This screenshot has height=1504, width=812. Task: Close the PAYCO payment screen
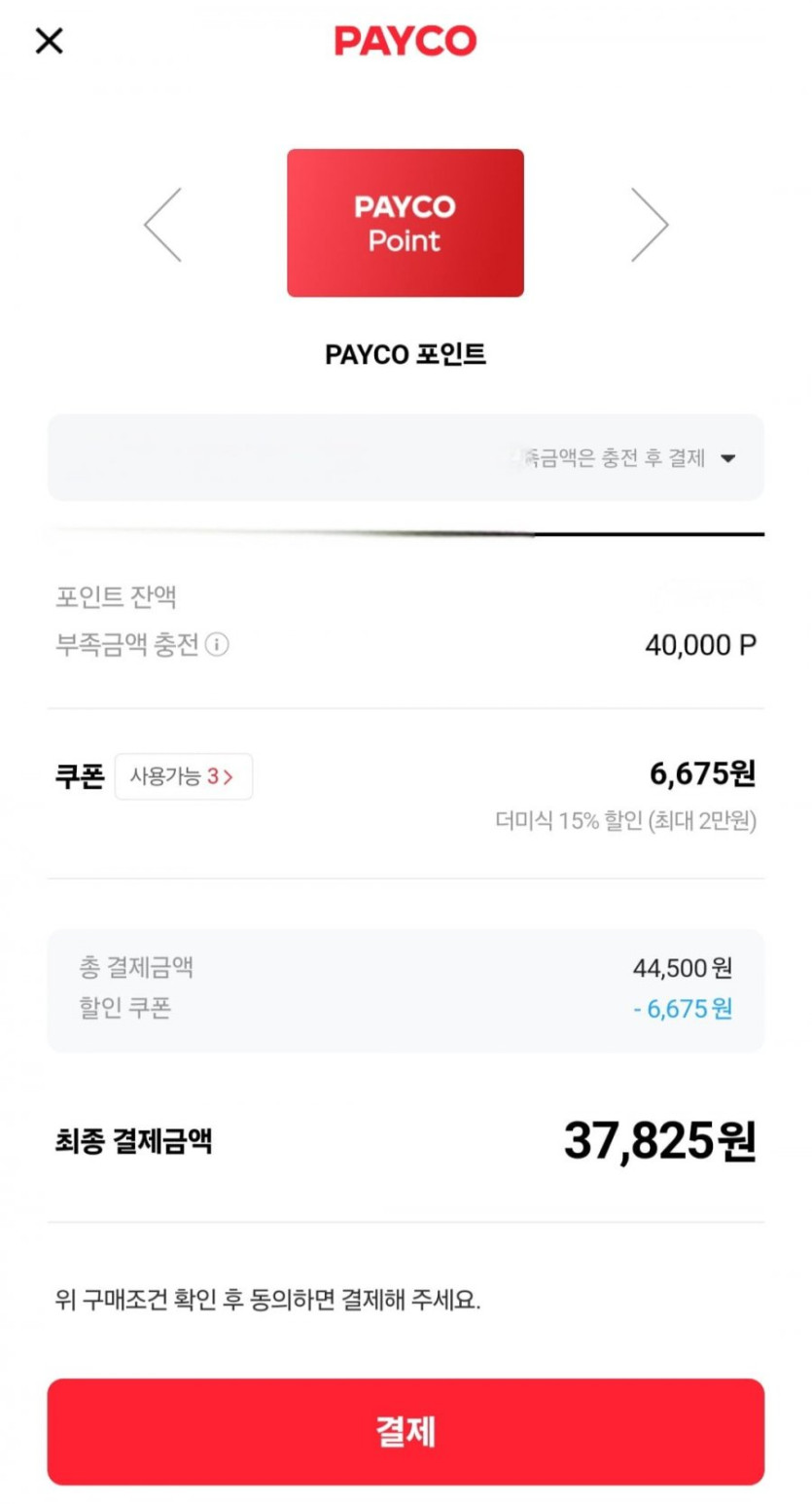(x=49, y=41)
